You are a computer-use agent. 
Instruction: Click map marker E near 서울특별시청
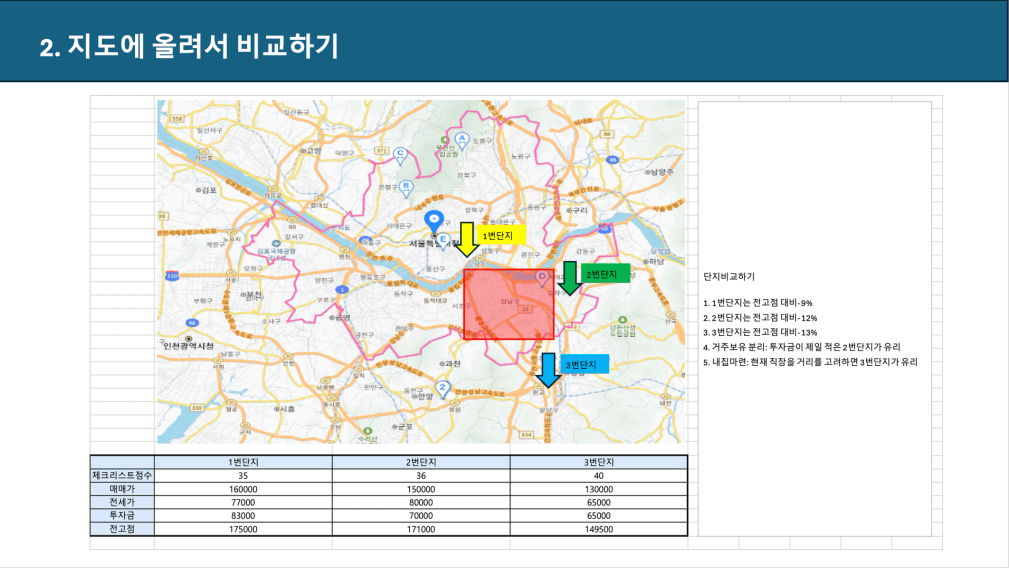click(443, 241)
